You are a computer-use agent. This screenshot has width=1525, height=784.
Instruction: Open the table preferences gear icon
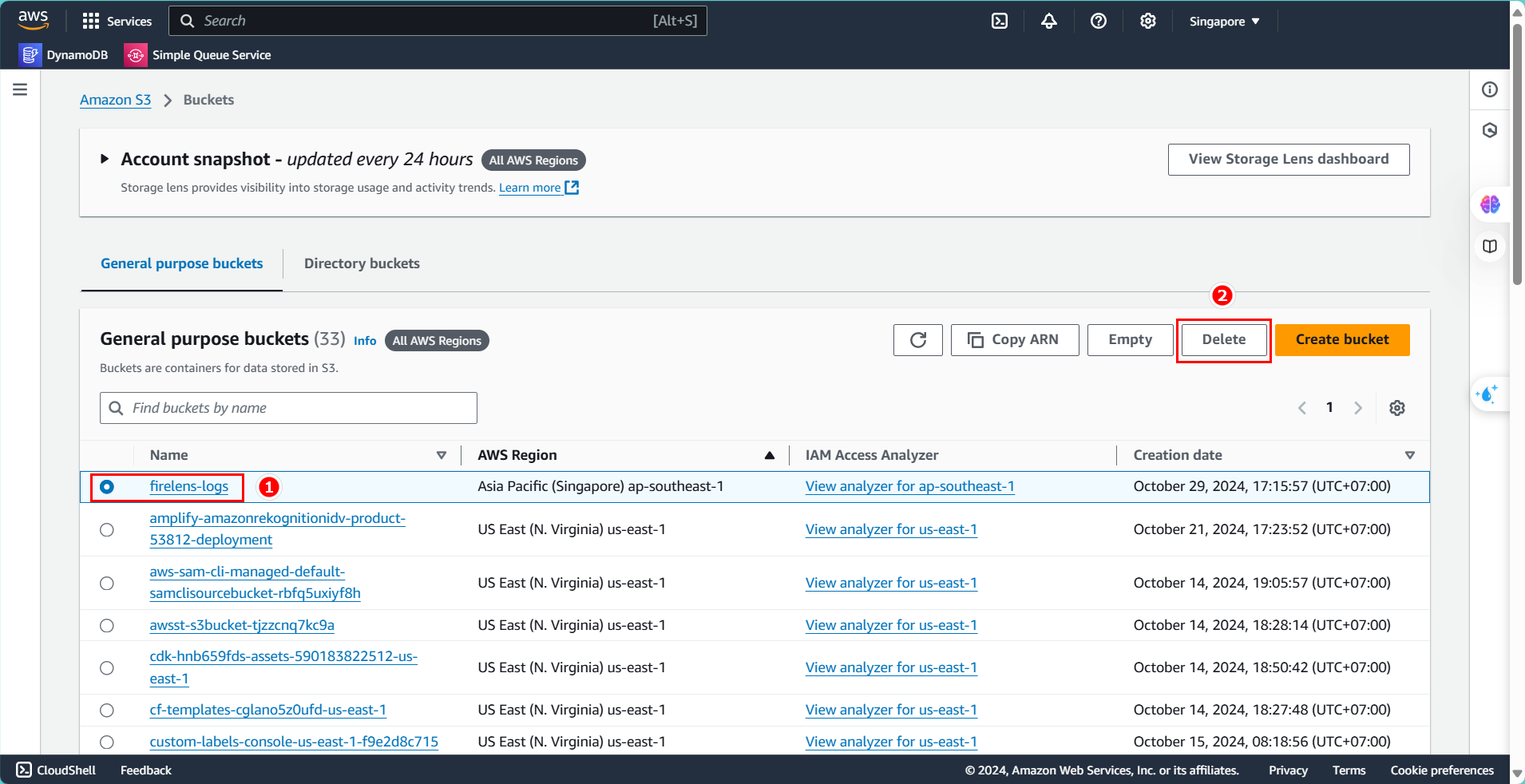pyautogui.click(x=1397, y=408)
